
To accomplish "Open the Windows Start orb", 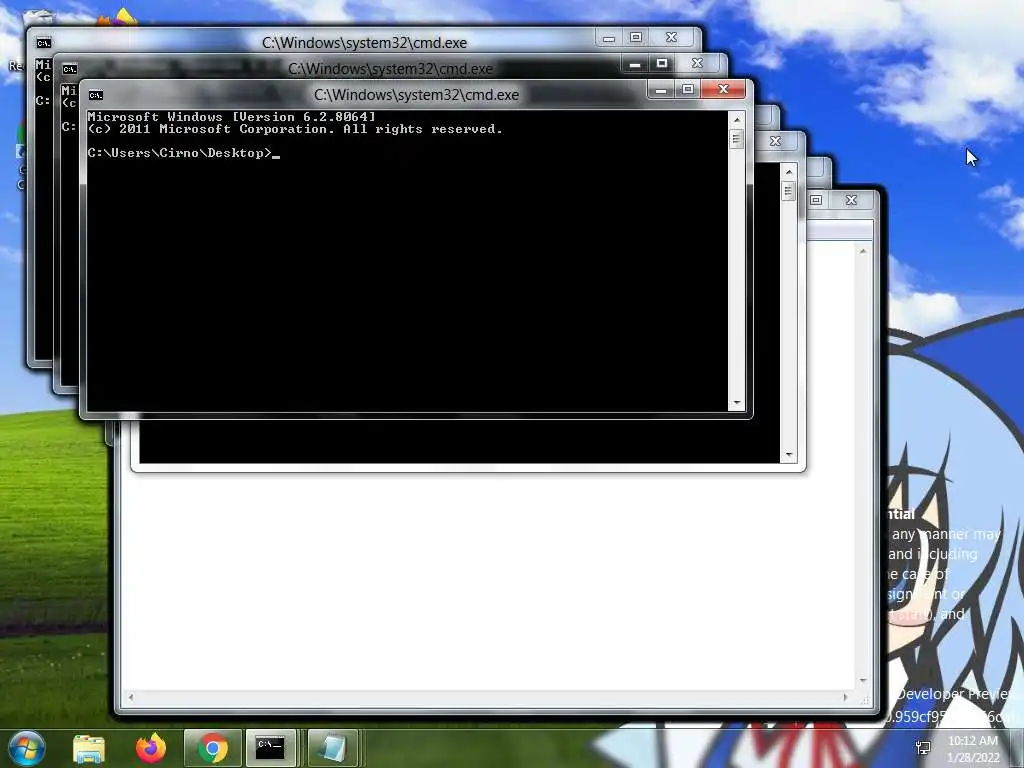I will pos(27,748).
